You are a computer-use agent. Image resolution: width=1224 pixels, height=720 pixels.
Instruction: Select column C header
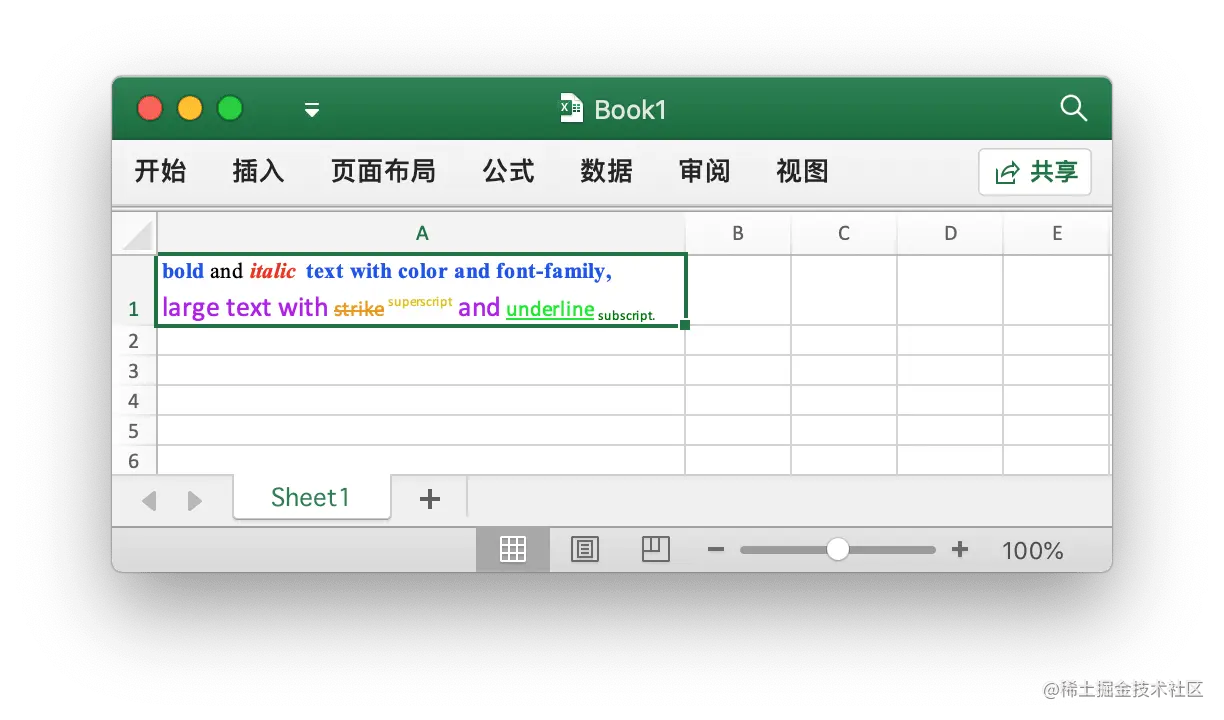pos(844,233)
